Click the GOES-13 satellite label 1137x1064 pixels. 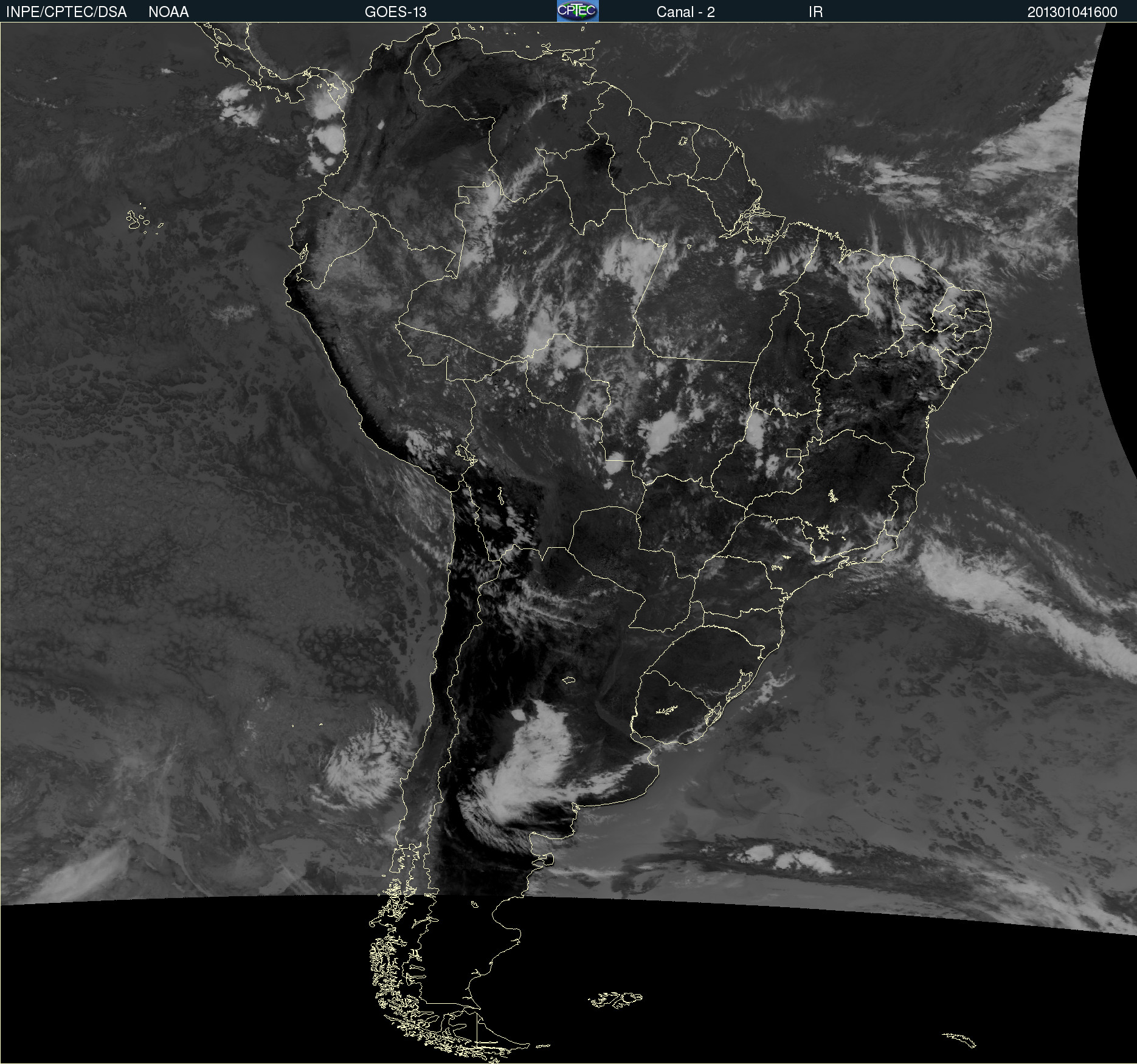click(396, 12)
